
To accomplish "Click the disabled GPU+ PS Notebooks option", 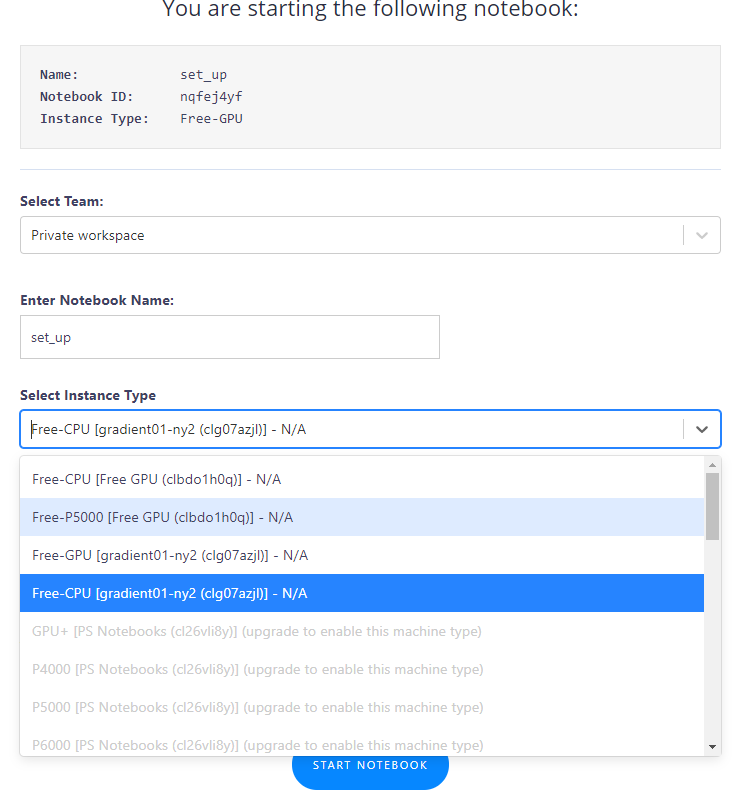I will (x=362, y=631).
